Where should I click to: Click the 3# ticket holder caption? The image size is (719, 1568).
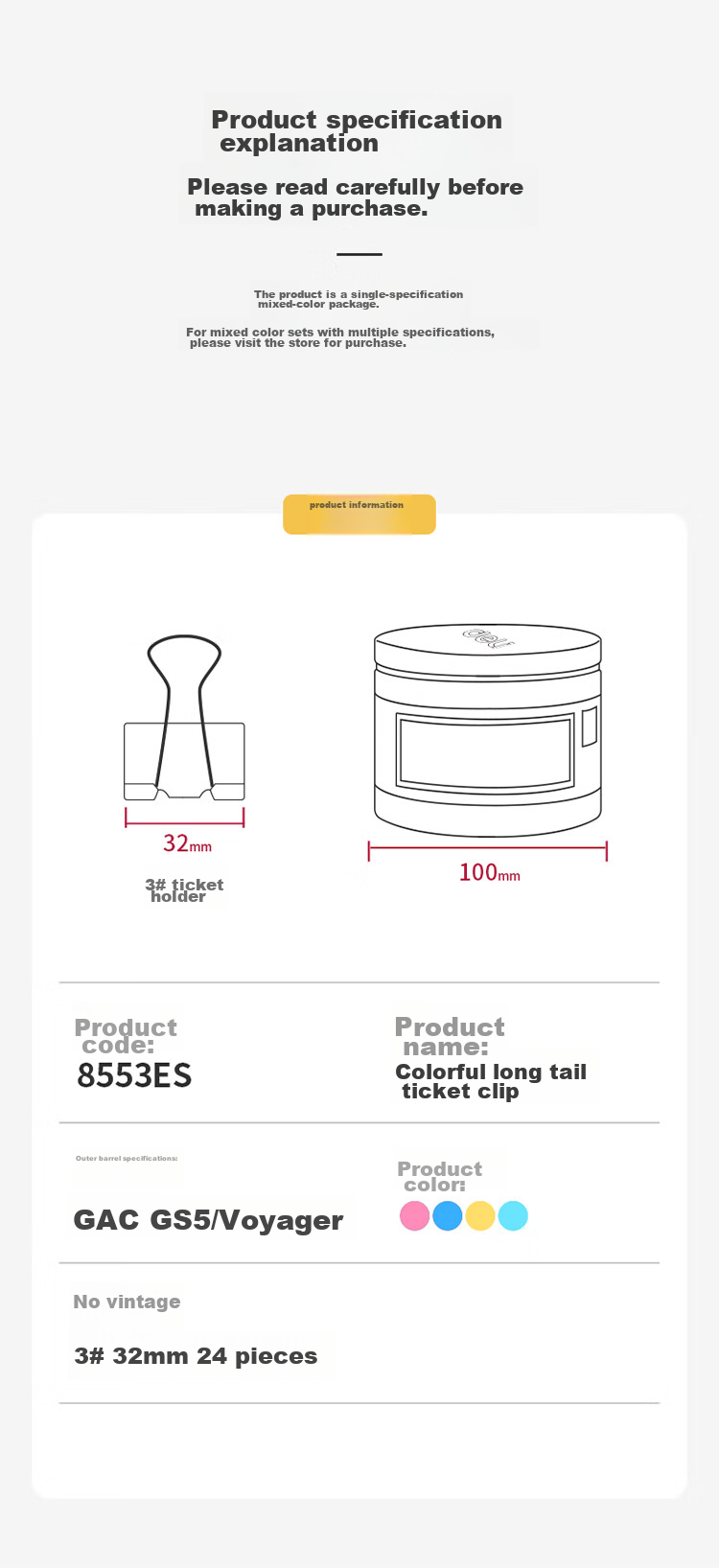[184, 890]
